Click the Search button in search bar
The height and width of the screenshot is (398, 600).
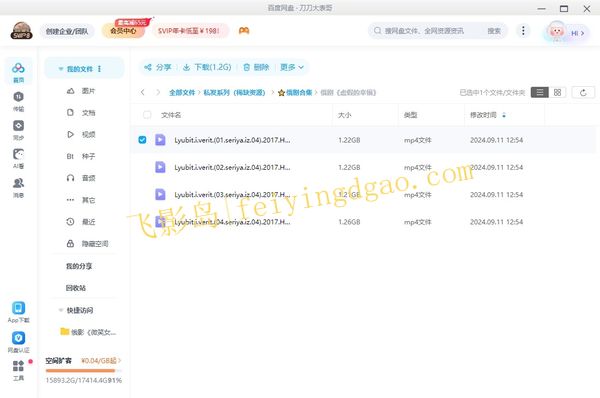pyautogui.click(x=494, y=31)
